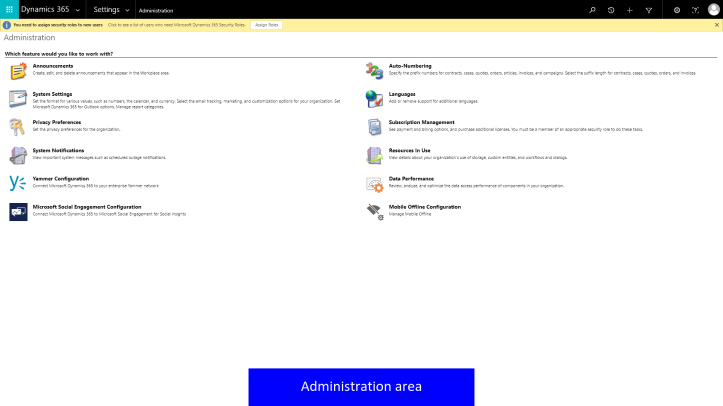Click 'Manage Mobile Offline' description text
This screenshot has height=406, width=723.
tap(410, 214)
